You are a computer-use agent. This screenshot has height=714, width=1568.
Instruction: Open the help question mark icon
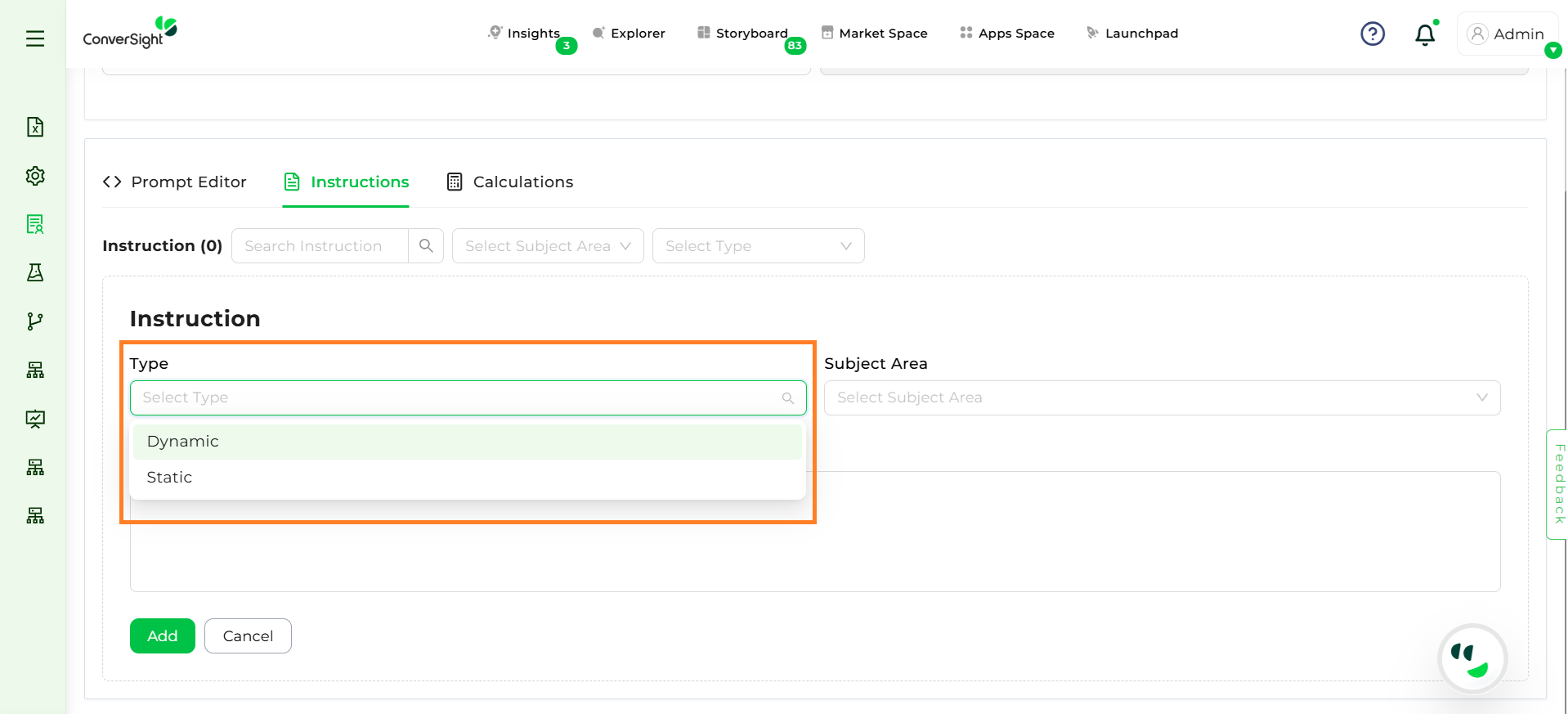click(x=1372, y=34)
